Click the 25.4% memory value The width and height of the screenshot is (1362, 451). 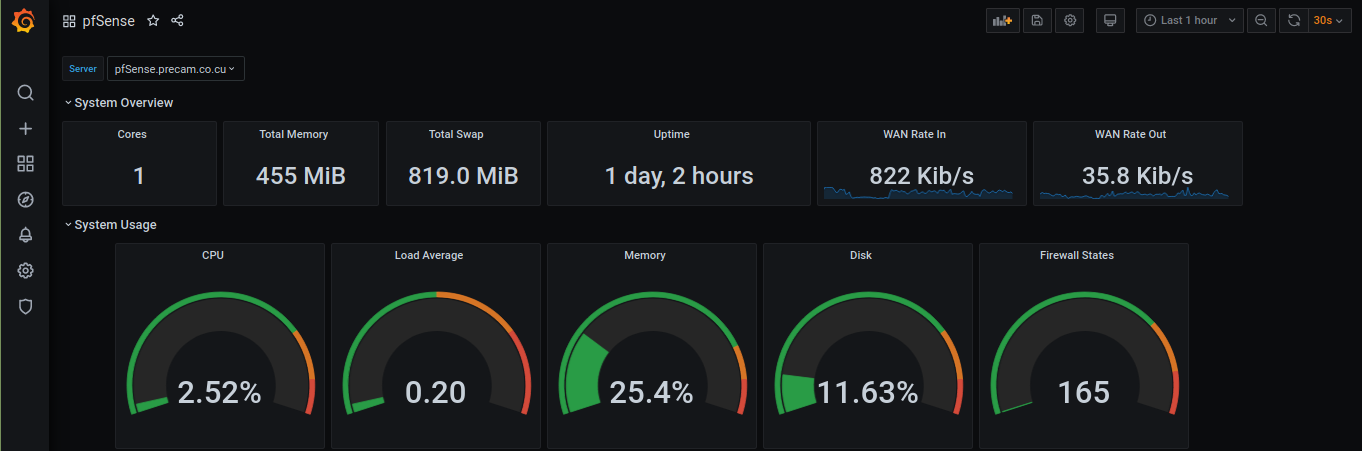point(651,393)
